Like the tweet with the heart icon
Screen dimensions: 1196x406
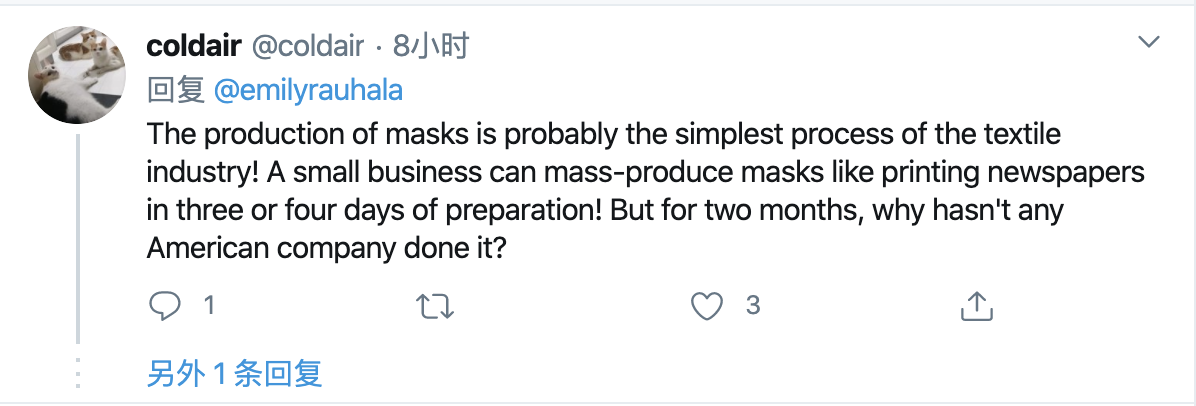707,306
